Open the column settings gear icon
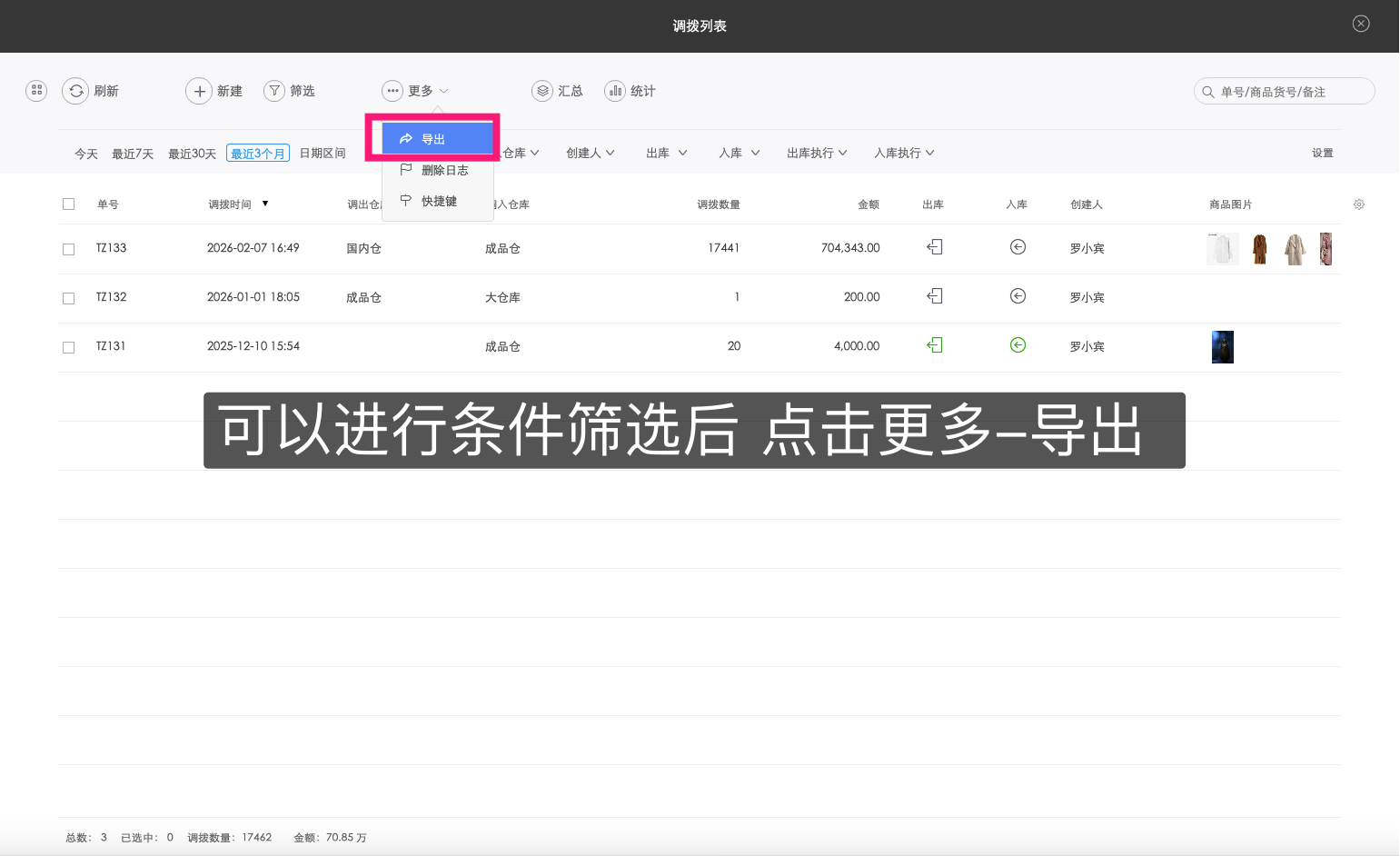This screenshot has width=1400, height=856. click(x=1358, y=204)
